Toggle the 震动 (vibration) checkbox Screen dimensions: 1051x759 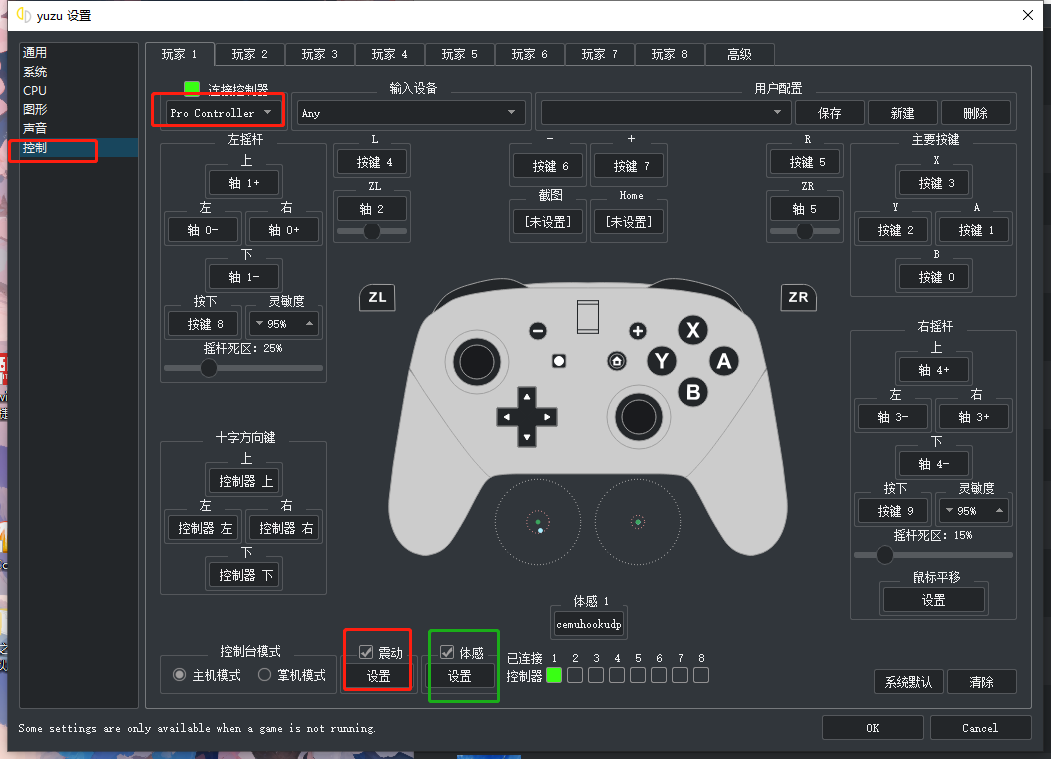(x=366, y=651)
